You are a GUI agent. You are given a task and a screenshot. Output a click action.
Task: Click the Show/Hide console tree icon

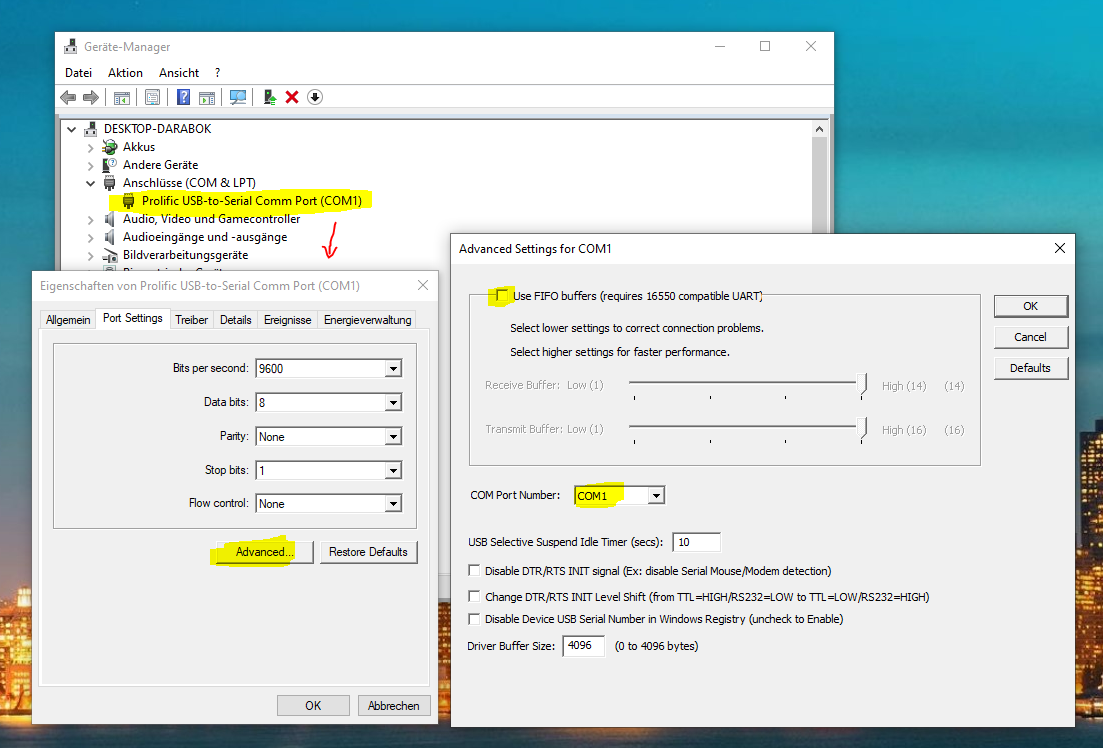[x=121, y=96]
